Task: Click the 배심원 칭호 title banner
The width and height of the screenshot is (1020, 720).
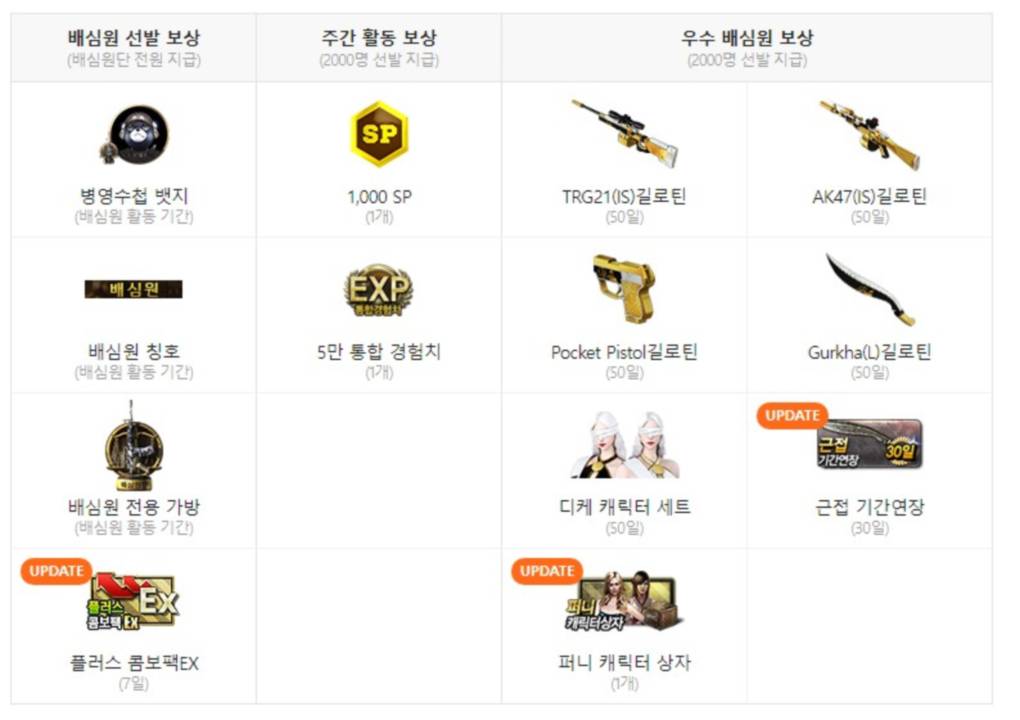Action: click(x=133, y=289)
